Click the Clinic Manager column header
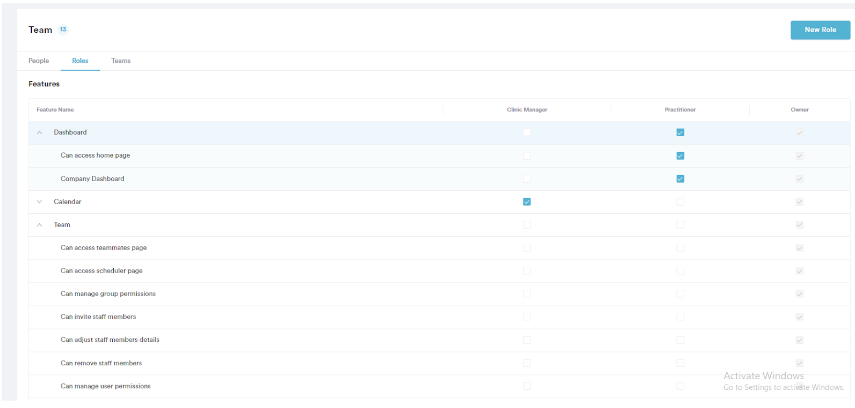Image resolution: width=855 pixels, height=408 pixels. (x=527, y=109)
